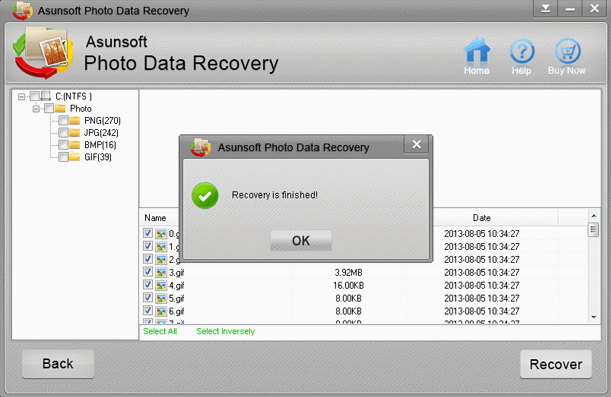Click the Date column header
This screenshot has height=397, width=611.
482,218
